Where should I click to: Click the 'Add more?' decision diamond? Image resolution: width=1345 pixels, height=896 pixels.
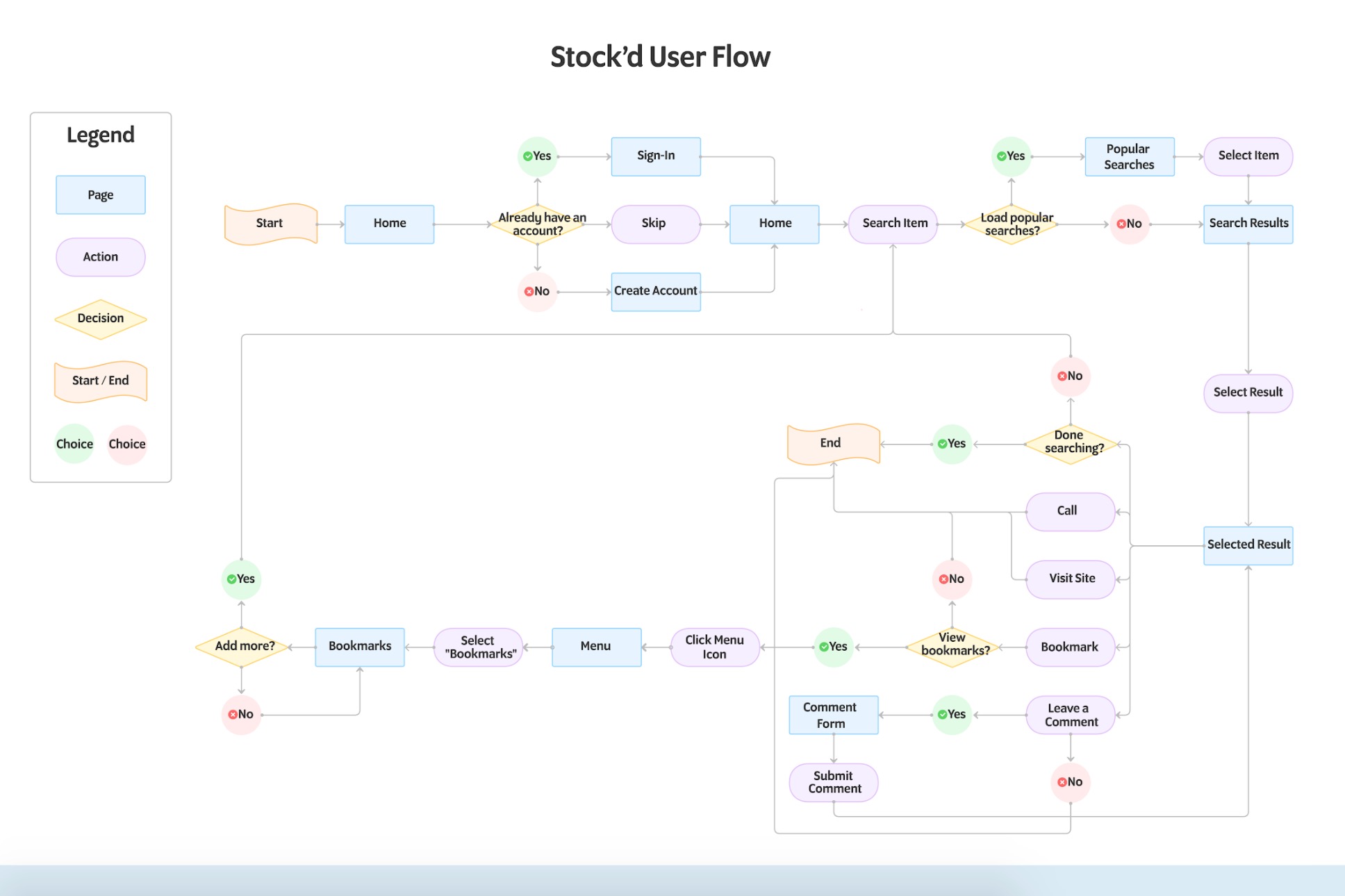click(x=242, y=646)
